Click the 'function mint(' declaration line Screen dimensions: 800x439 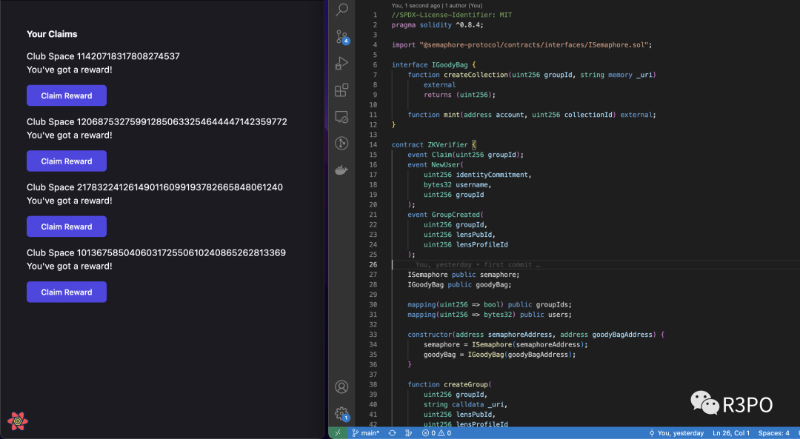(532, 115)
